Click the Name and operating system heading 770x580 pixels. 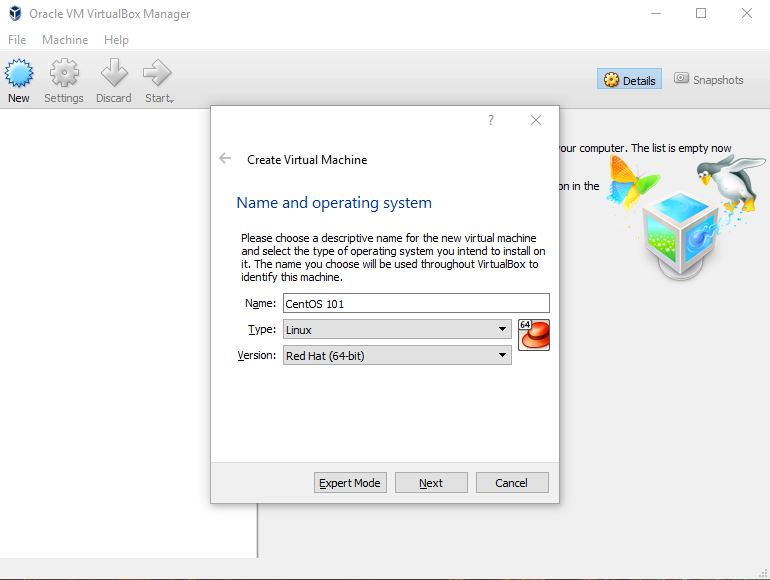click(x=334, y=202)
